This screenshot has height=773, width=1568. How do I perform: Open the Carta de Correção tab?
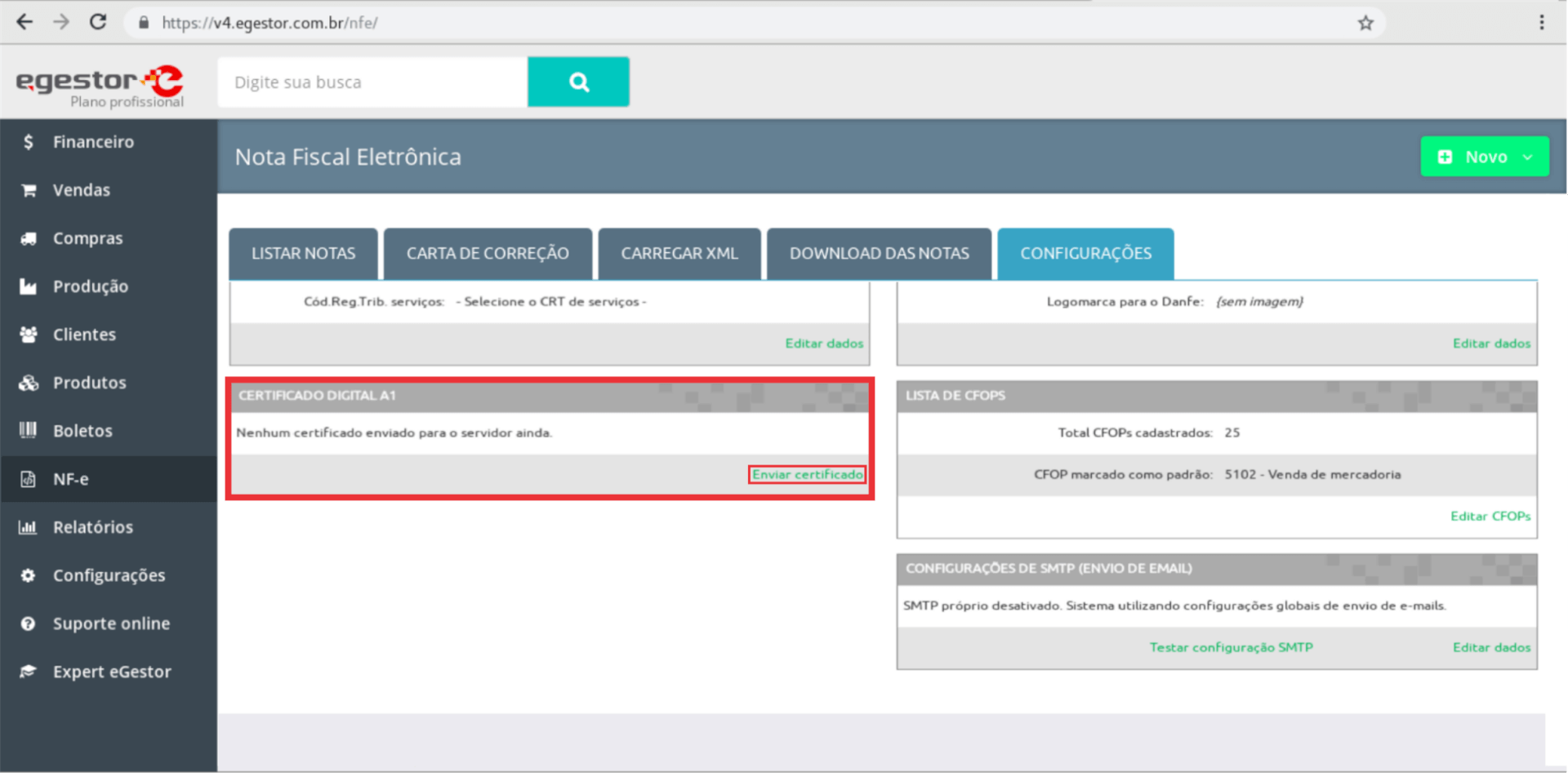point(488,254)
